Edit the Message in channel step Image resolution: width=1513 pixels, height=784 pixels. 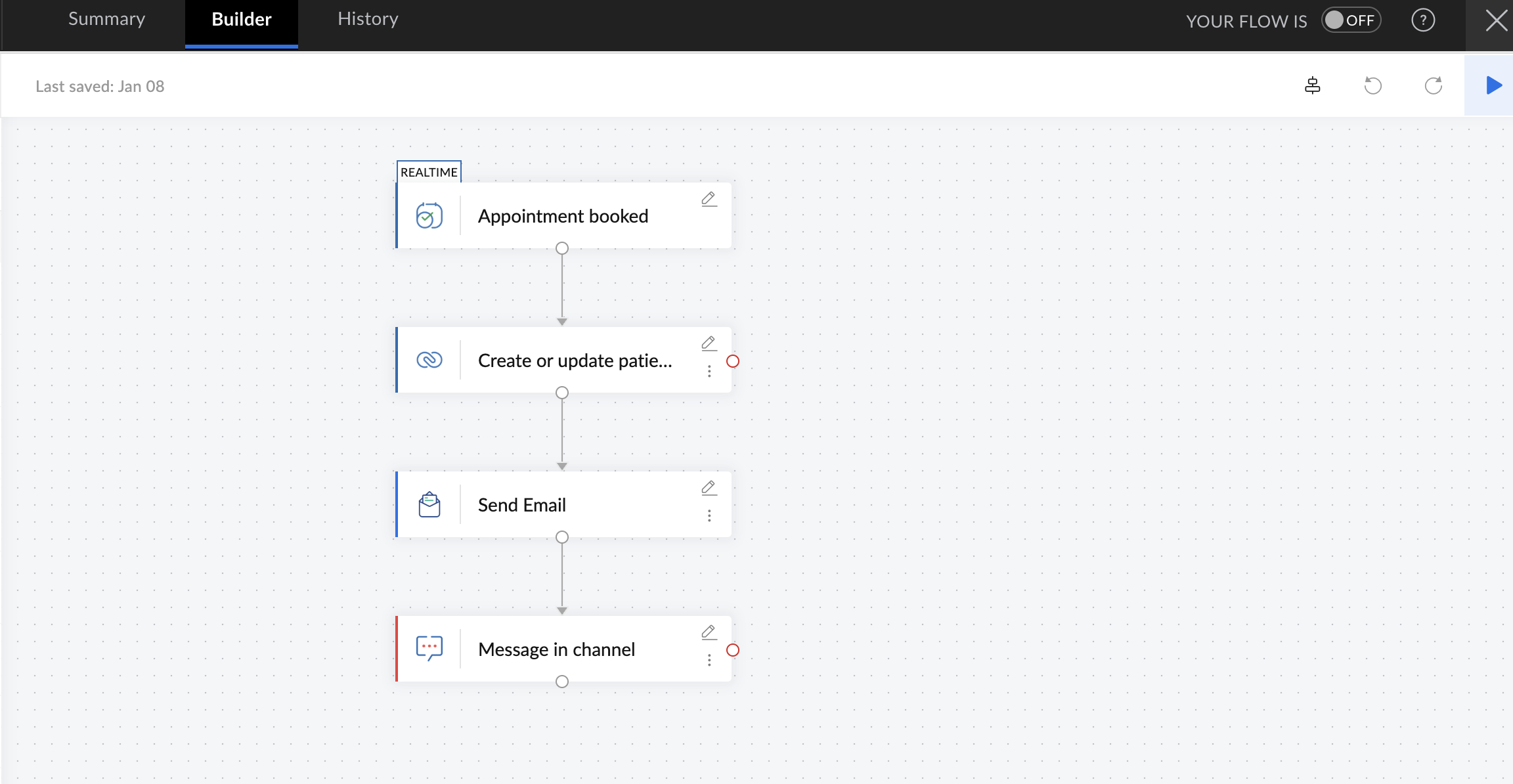709,632
